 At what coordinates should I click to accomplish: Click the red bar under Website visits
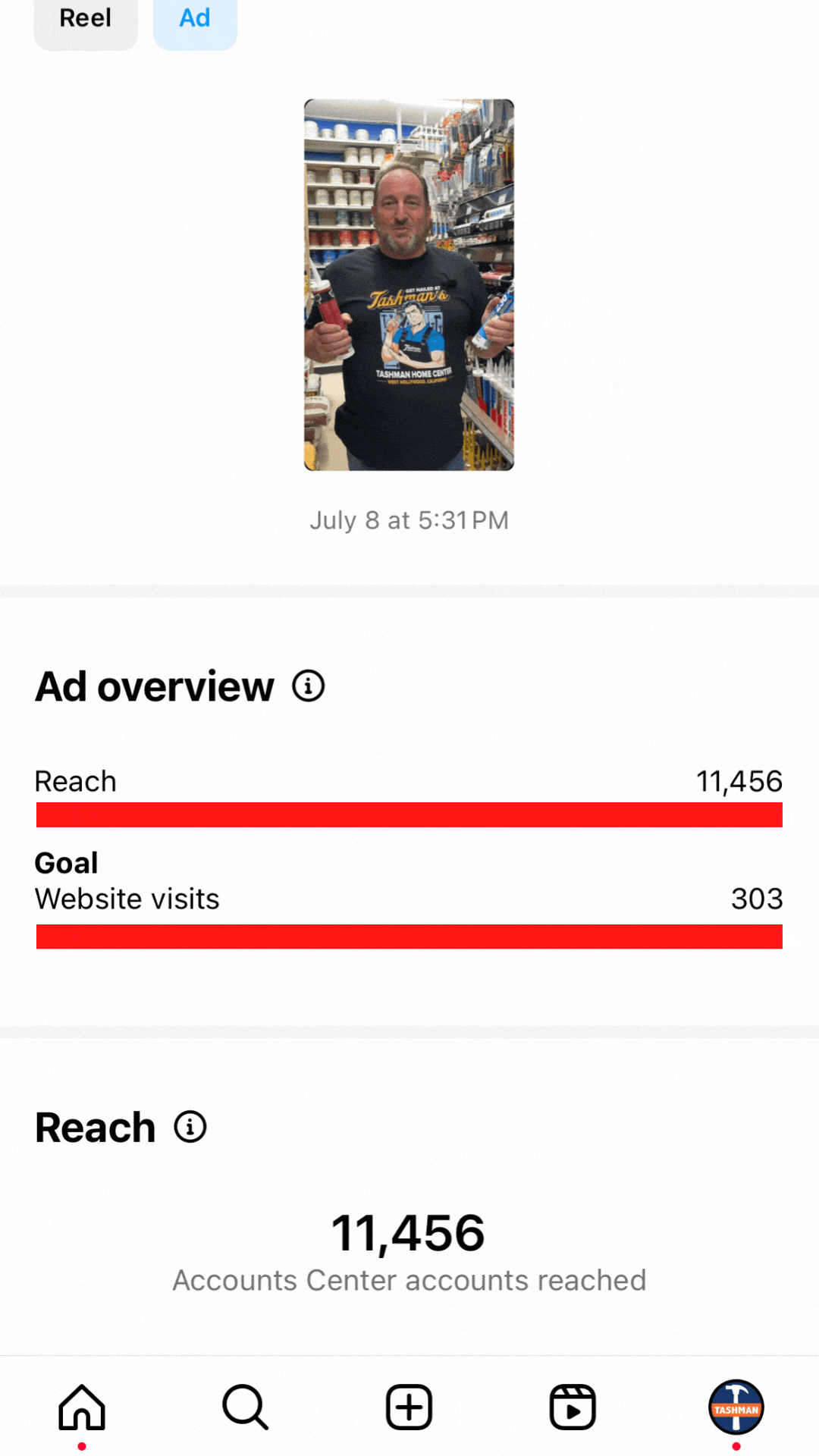[409, 937]
